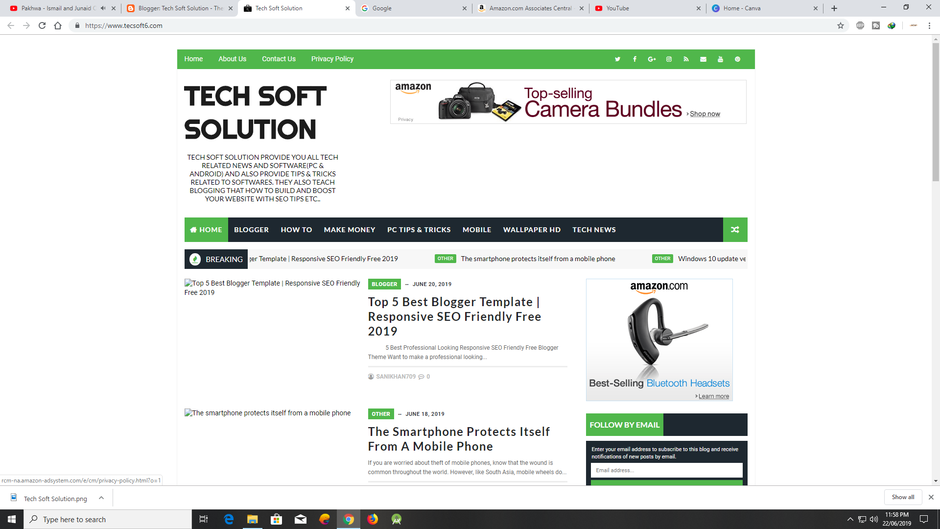Open the HOW TO menu item

pos(296,230)
